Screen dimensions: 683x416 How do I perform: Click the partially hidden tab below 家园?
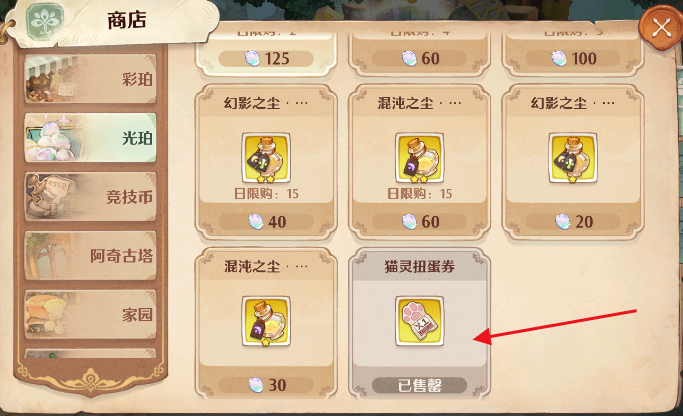point(90,353)
